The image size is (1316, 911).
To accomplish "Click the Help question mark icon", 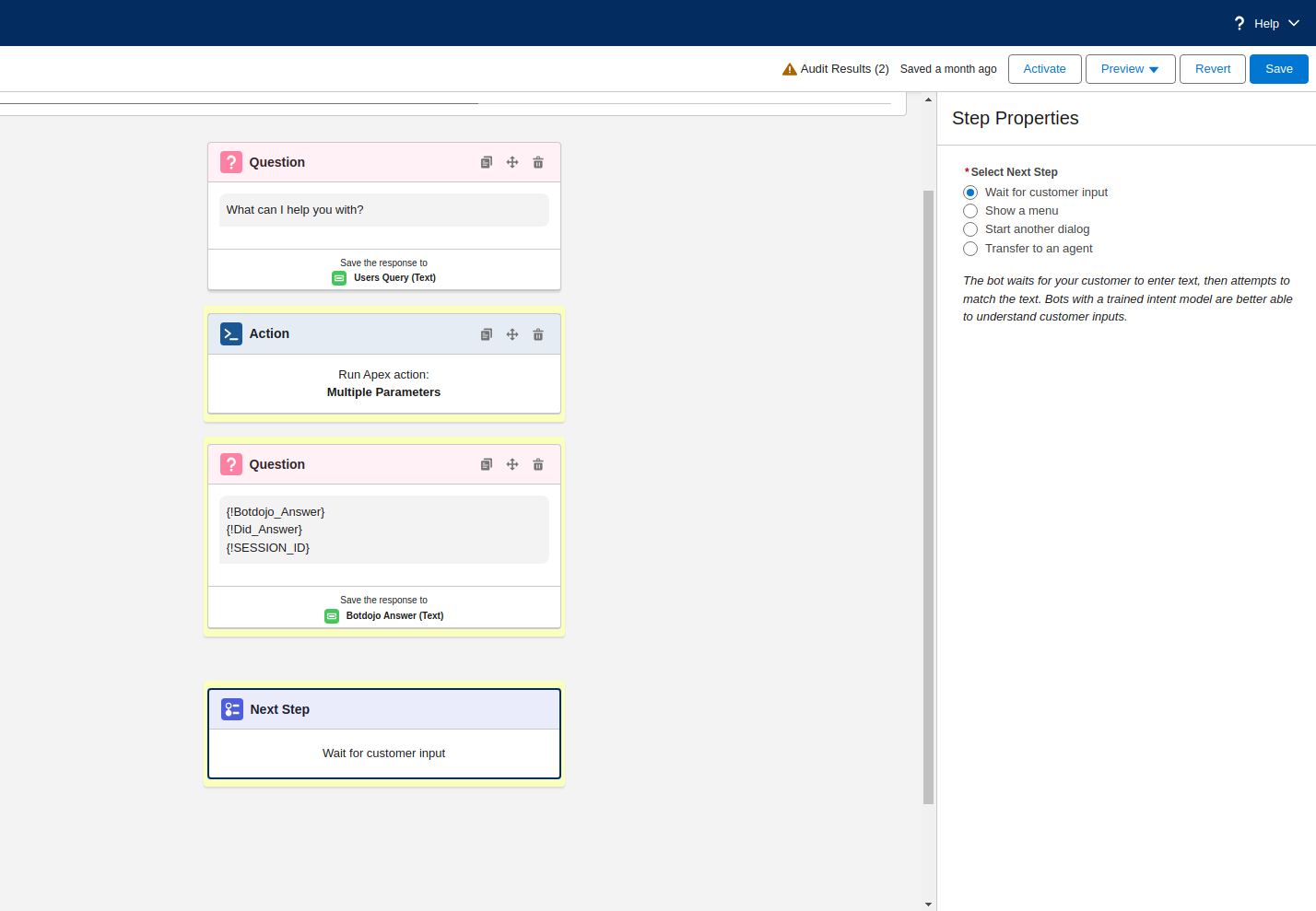I will pos(1240,23).
